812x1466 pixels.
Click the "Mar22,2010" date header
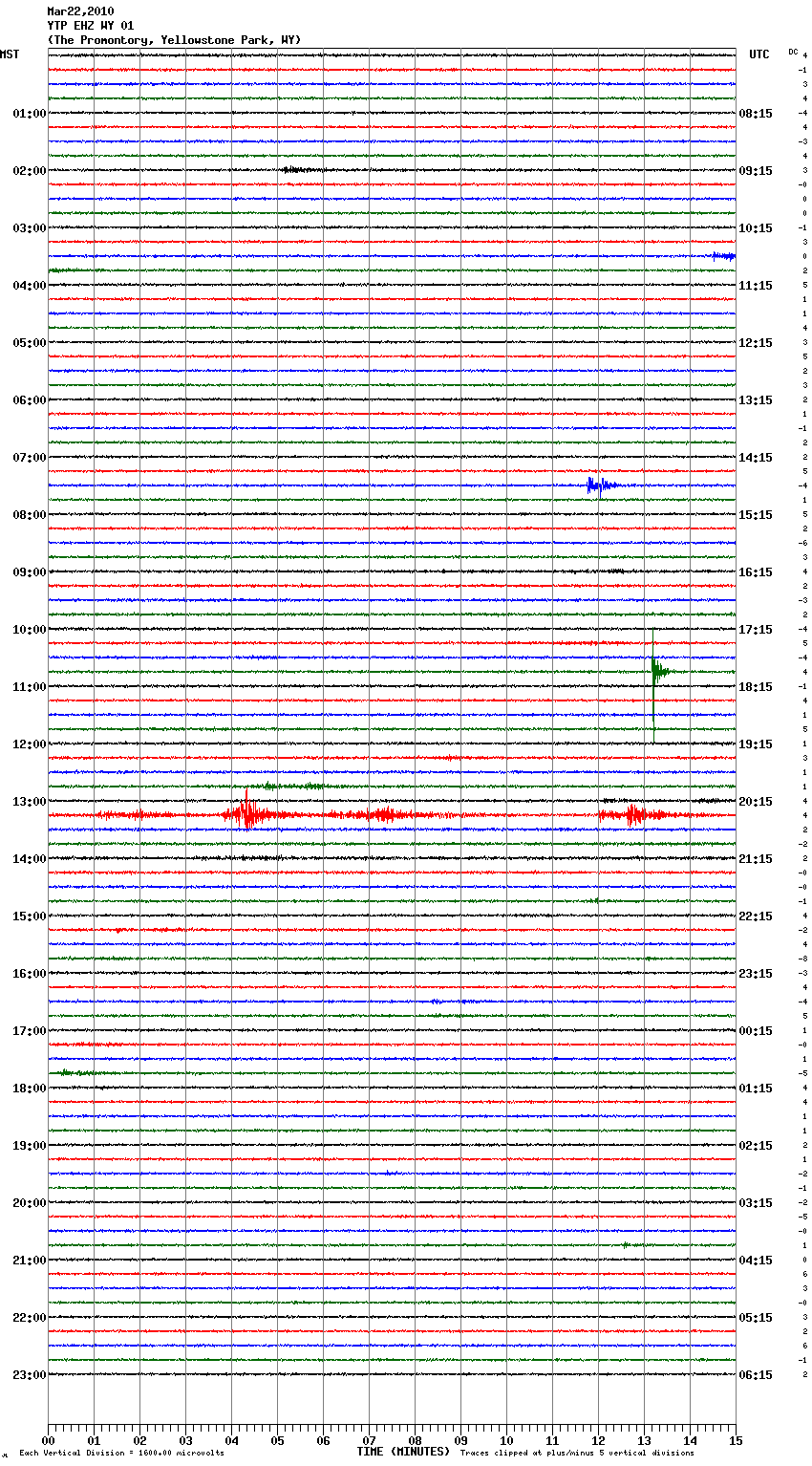tap(80, 11)
